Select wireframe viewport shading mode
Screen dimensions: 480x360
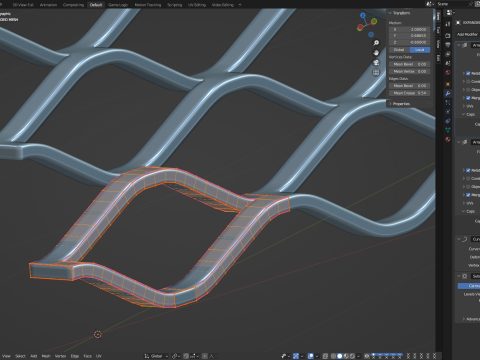pyautogui.click(x=333, y=356)
